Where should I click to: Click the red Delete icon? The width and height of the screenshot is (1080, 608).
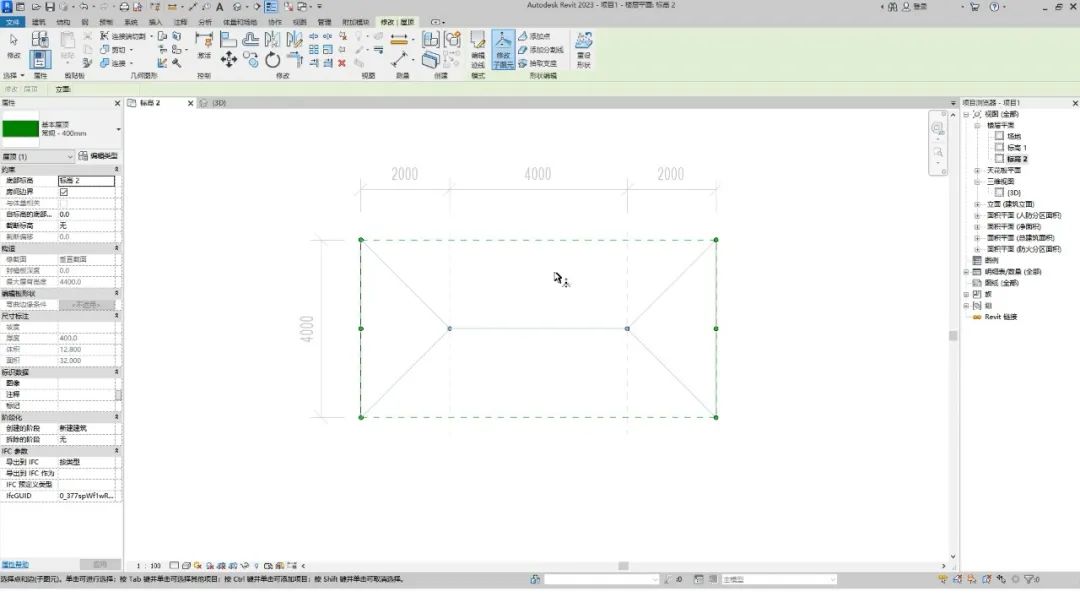click(x=342, y=62)
